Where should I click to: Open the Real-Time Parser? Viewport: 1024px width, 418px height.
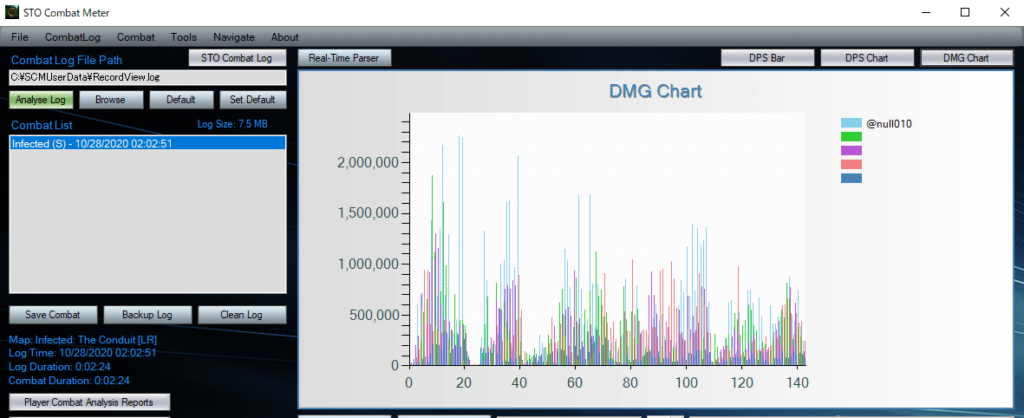tap(345, 58)
